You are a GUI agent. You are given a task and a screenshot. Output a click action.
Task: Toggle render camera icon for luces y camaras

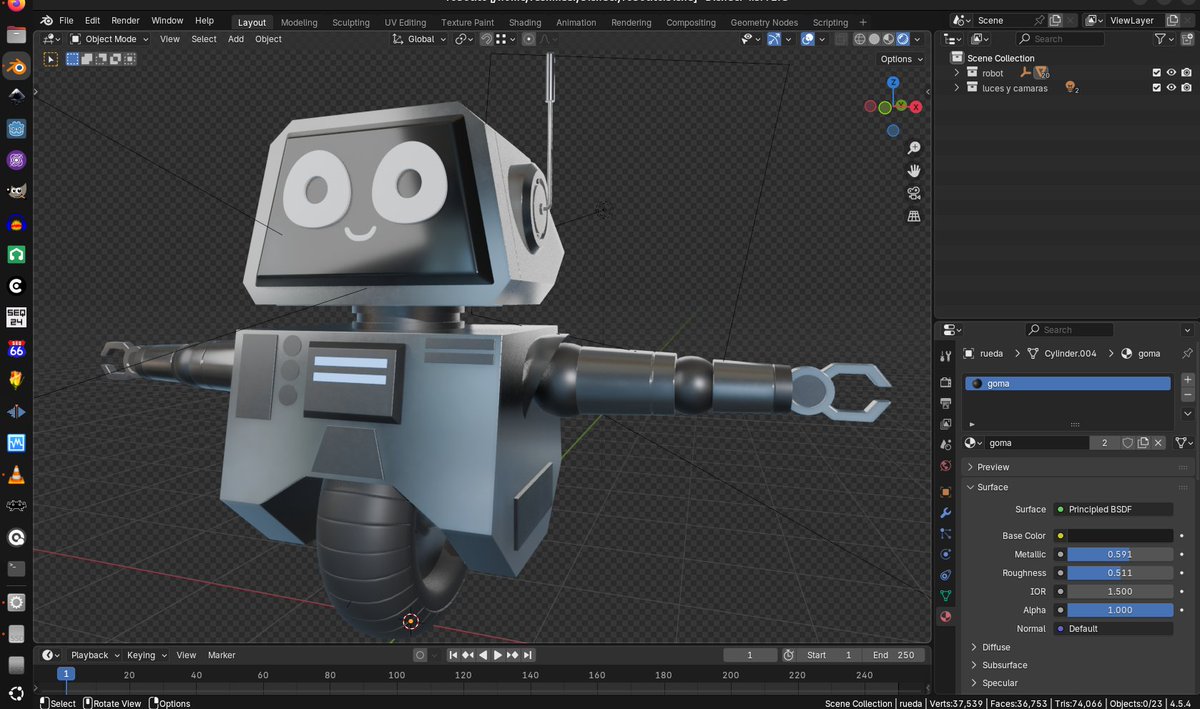point(1186,88)
